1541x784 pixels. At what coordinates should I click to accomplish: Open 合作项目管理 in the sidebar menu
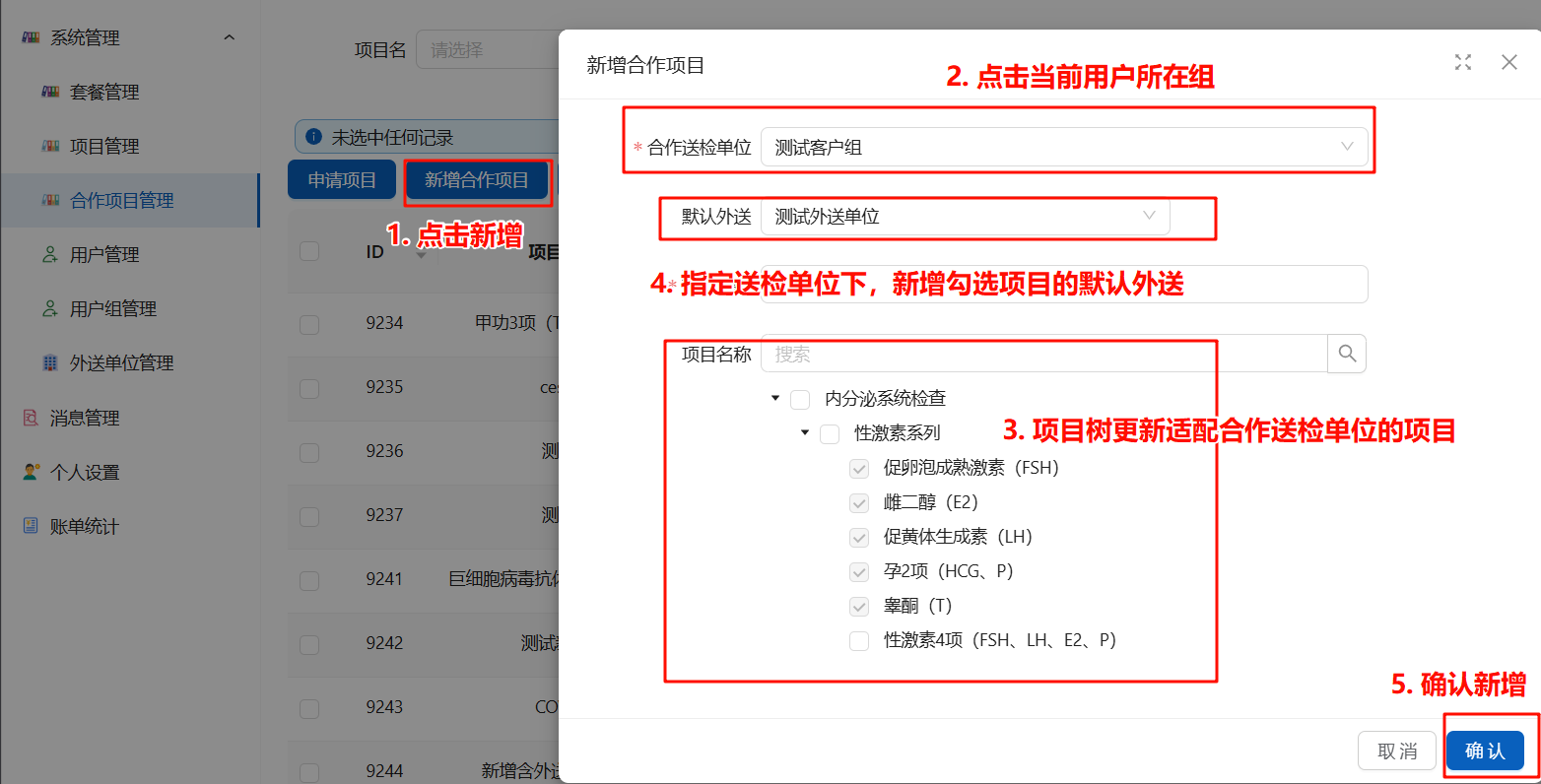pyautogui.click(x=121, y=200)
